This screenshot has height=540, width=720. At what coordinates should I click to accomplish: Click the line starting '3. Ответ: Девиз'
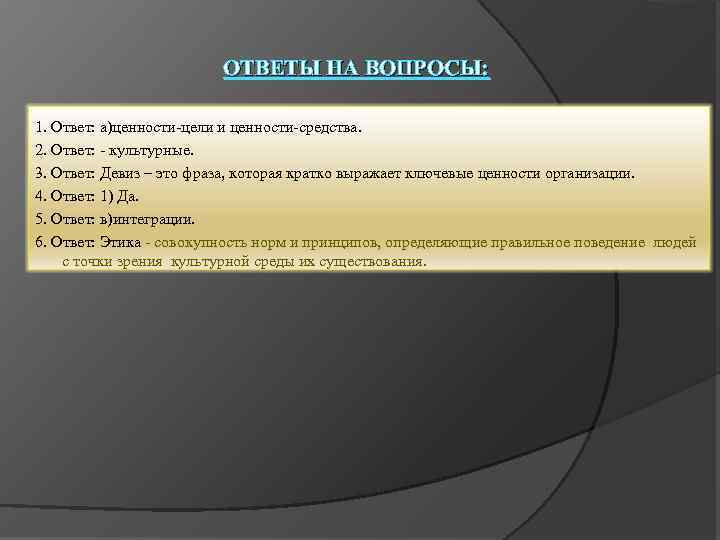coord(335,174)
